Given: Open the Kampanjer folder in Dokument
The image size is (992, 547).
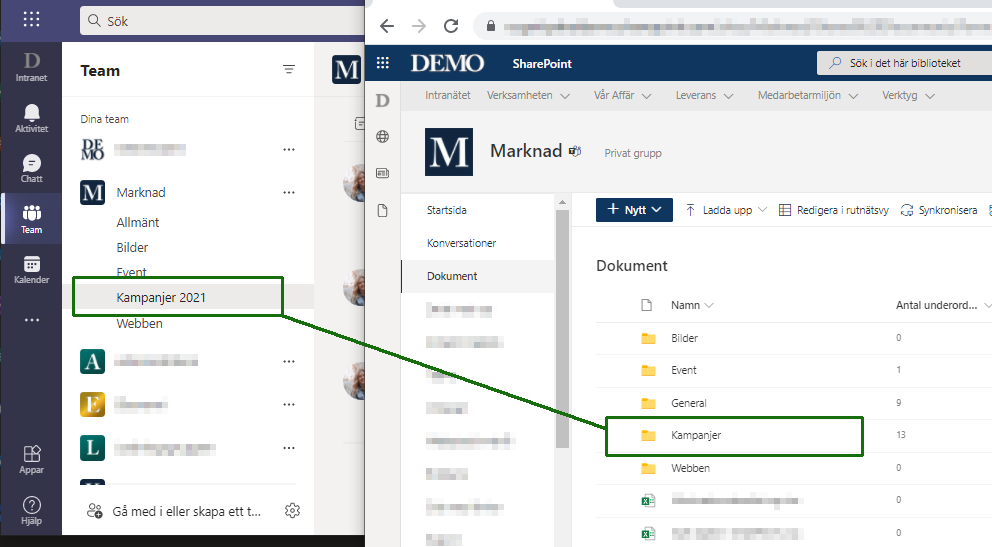Looking at the screenshot, I should tap(696, 435).
